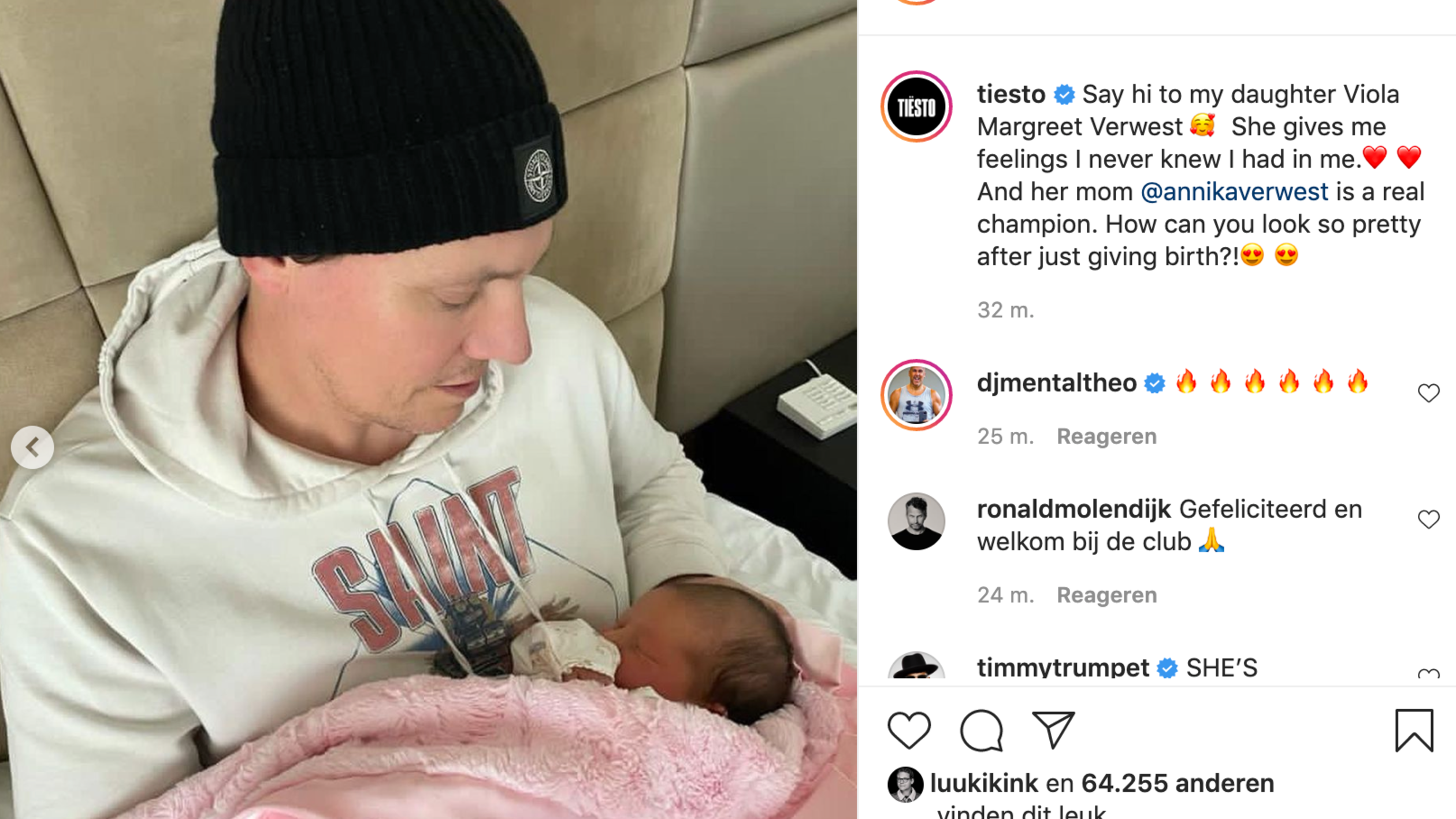1456x819 pixels.
Task: Open the tiesto username link
Action: (1011, 94)
